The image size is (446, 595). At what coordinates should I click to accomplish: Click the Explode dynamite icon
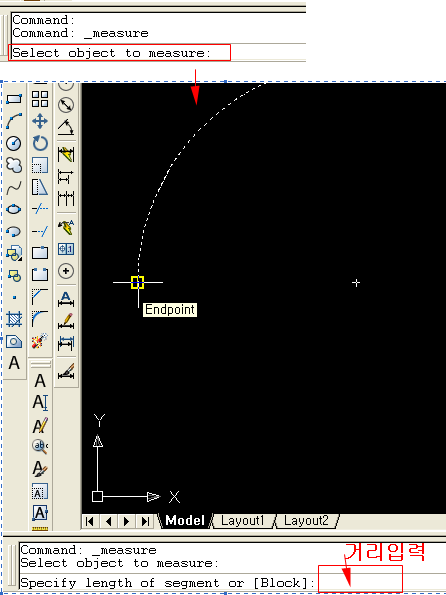(40, 341)
